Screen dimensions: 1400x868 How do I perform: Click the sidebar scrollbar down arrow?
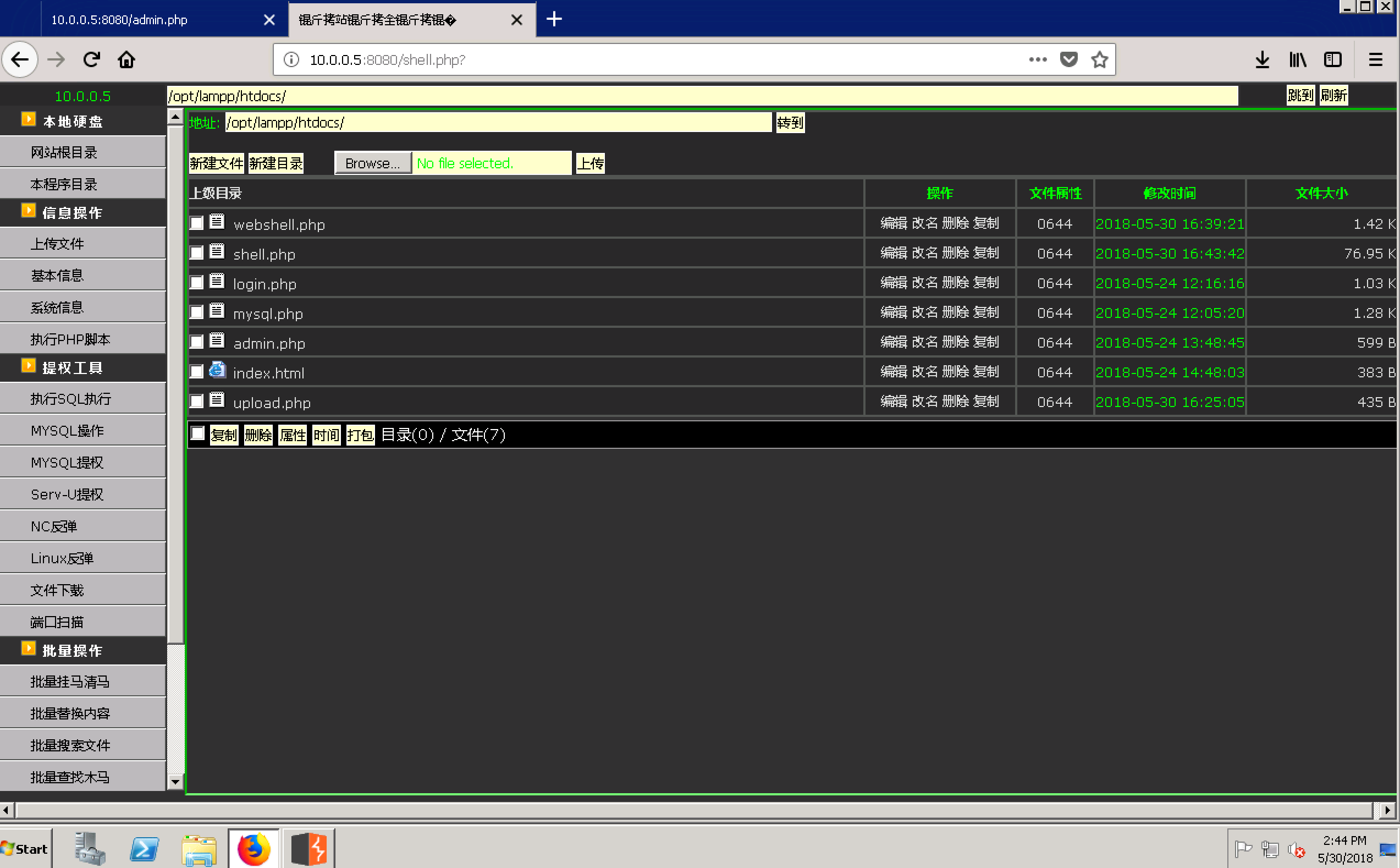(175, 781)
